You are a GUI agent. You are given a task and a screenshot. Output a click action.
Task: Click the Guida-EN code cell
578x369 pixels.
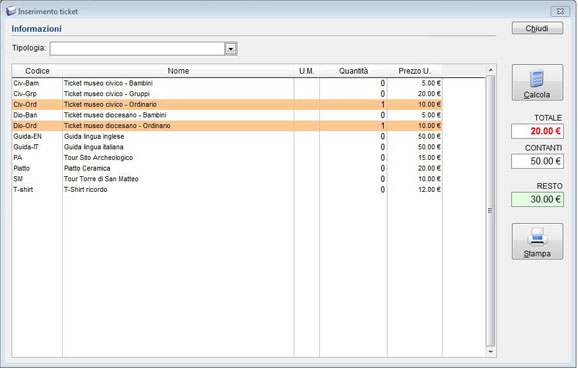tap(37, 136)
